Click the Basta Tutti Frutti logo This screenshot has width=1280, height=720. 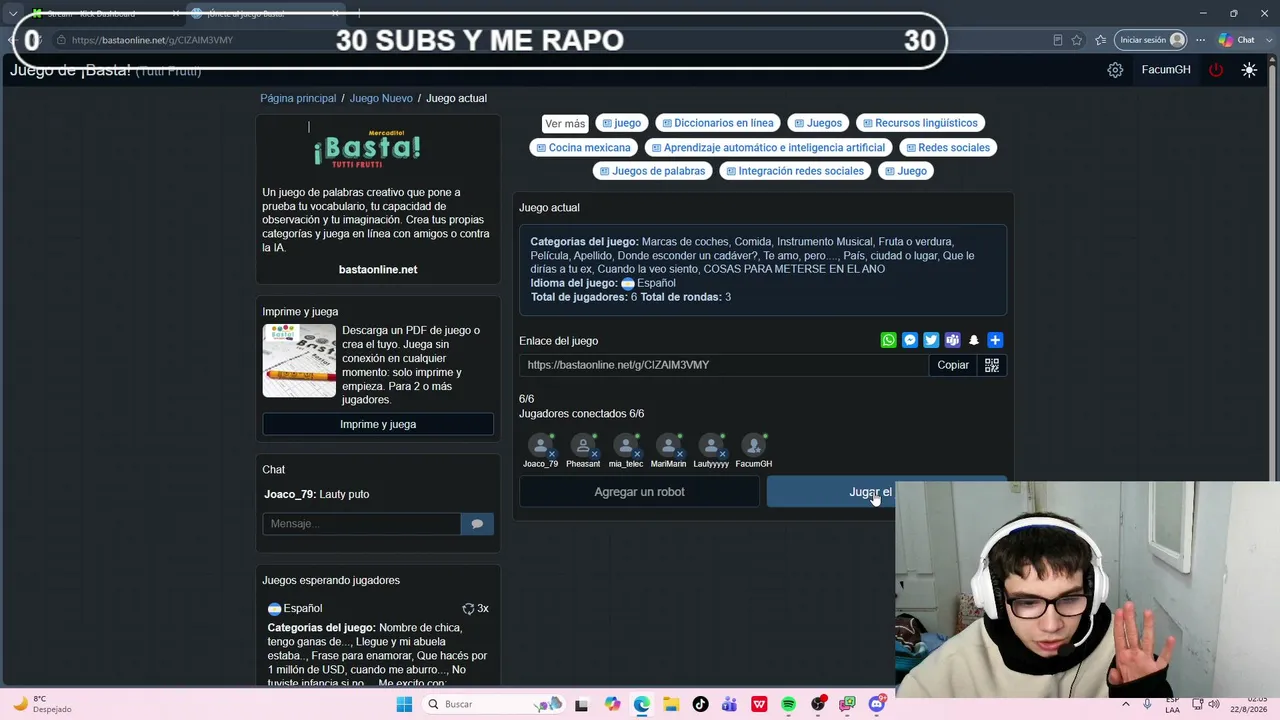point(367,148)
